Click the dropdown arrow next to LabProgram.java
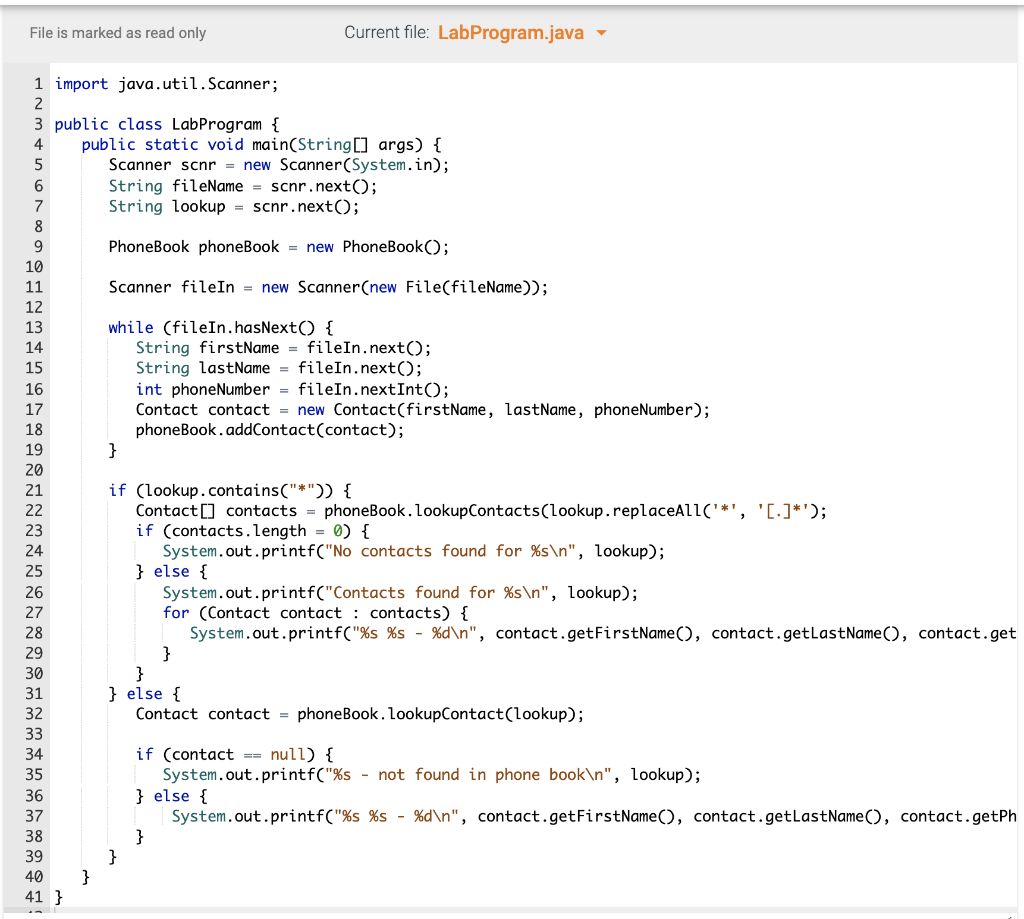1024x919 pixels. point(601,33)
